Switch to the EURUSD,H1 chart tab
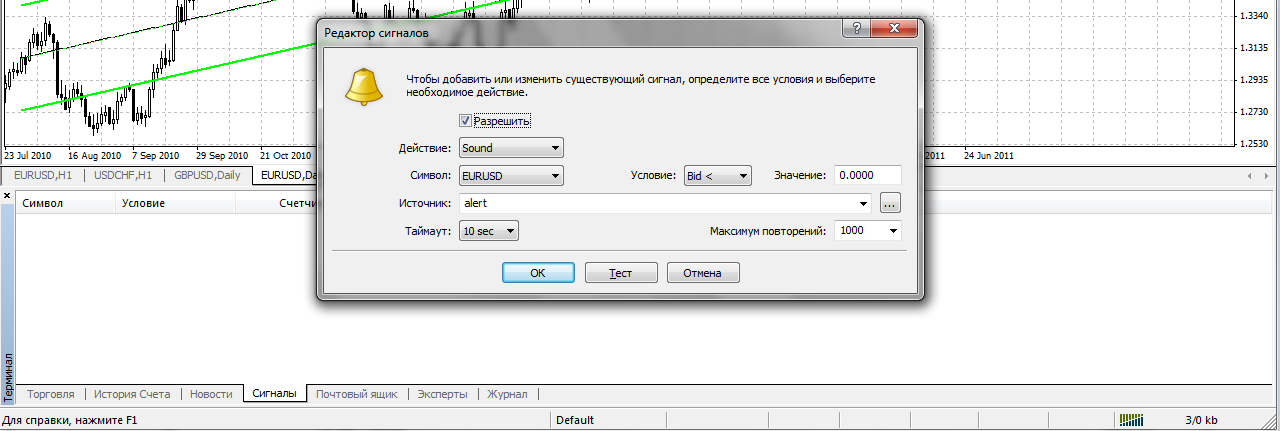Image resolution: width=1280 pixels, height=431 pixels. [42, 176]
